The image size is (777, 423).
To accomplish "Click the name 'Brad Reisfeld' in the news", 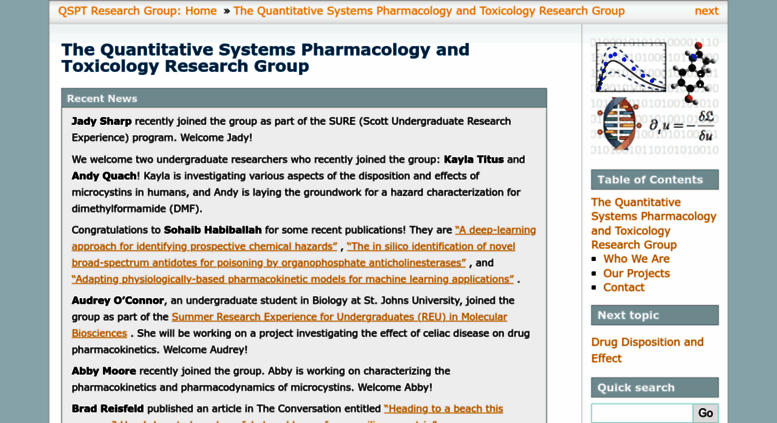I will pyautogui.click(x=108, y=409).
